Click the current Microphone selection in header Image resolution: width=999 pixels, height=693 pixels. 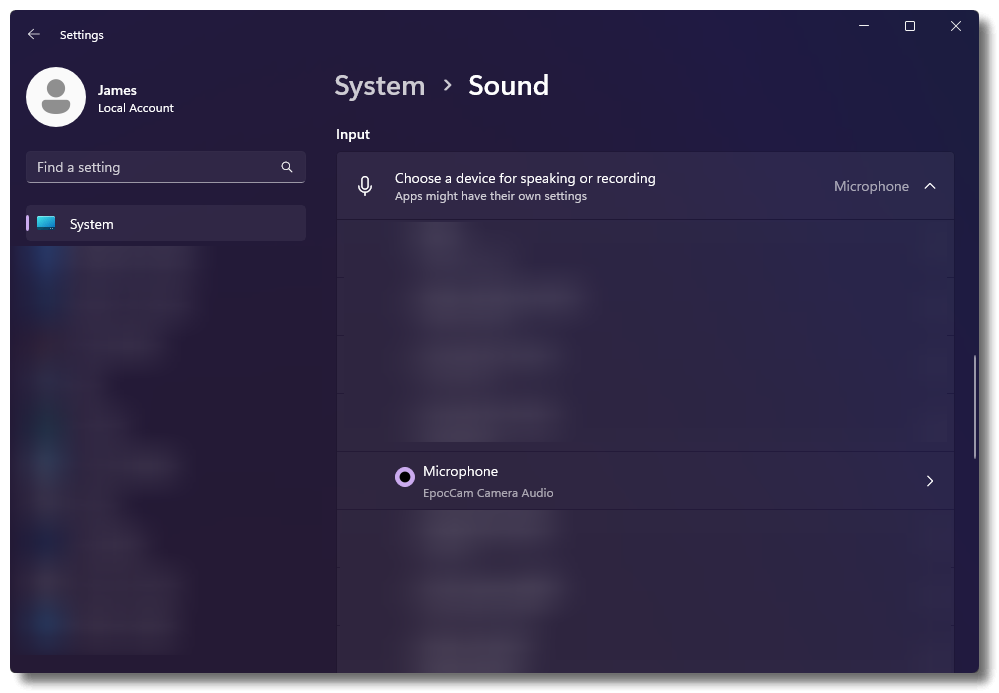coord(870,186)
